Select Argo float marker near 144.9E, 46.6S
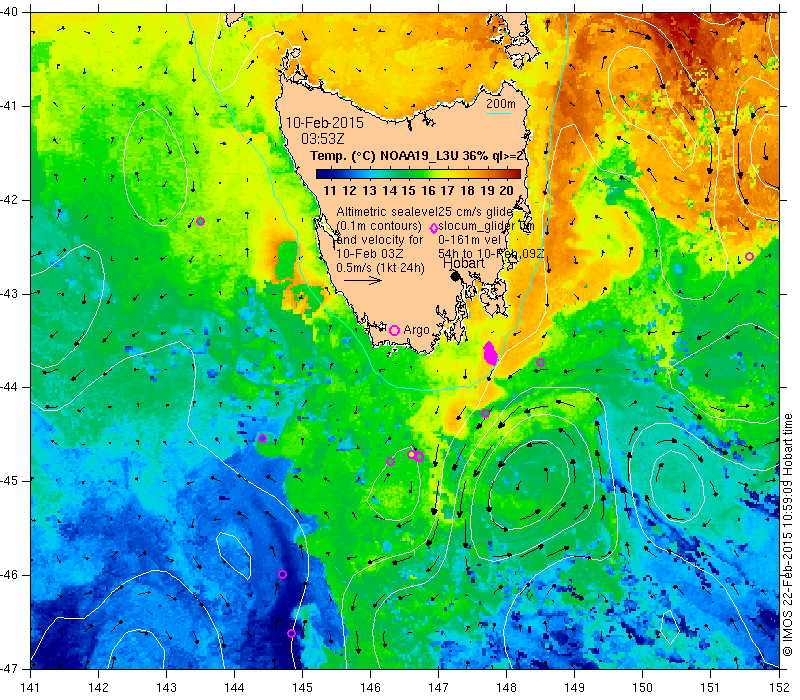This screenshot has height=700, width=800. (291, 633)
